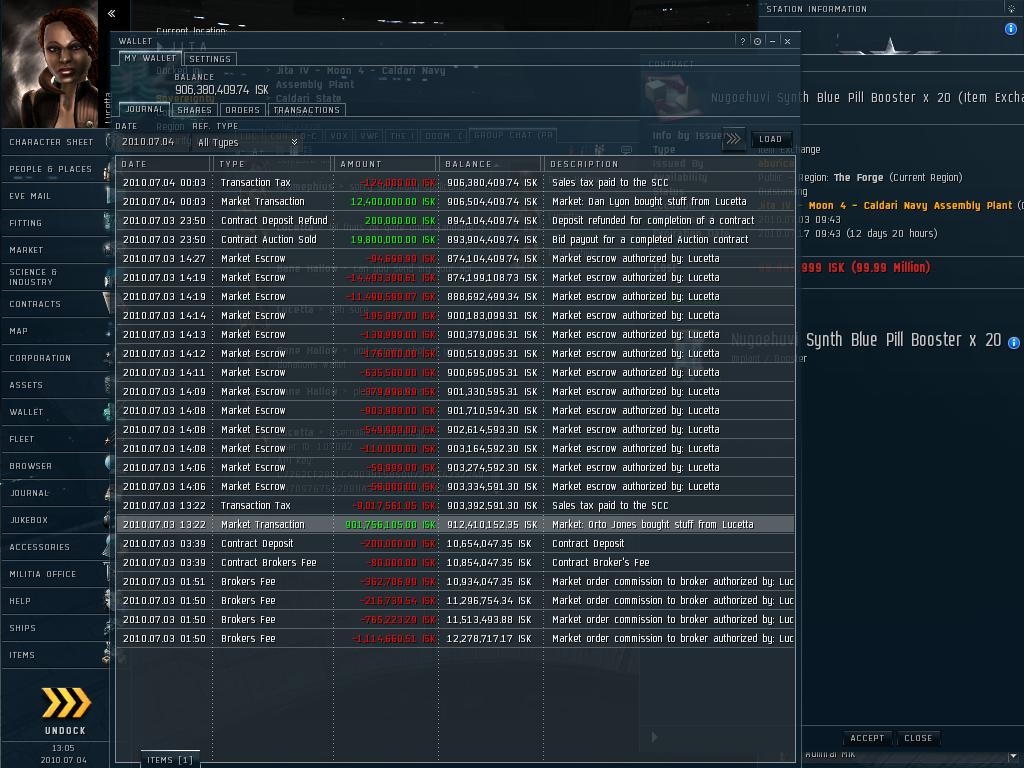The height and width of the screenshot is (768, 1024).
Task: Sort journal by Balance column header
Action: 491,164
